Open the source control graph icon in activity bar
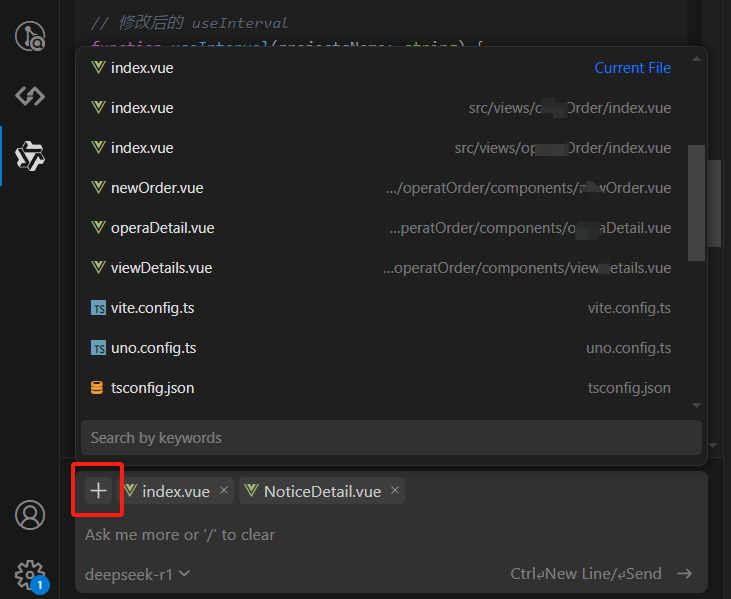The width and height of the screenshot is (731, 599). tap(30, 36)
